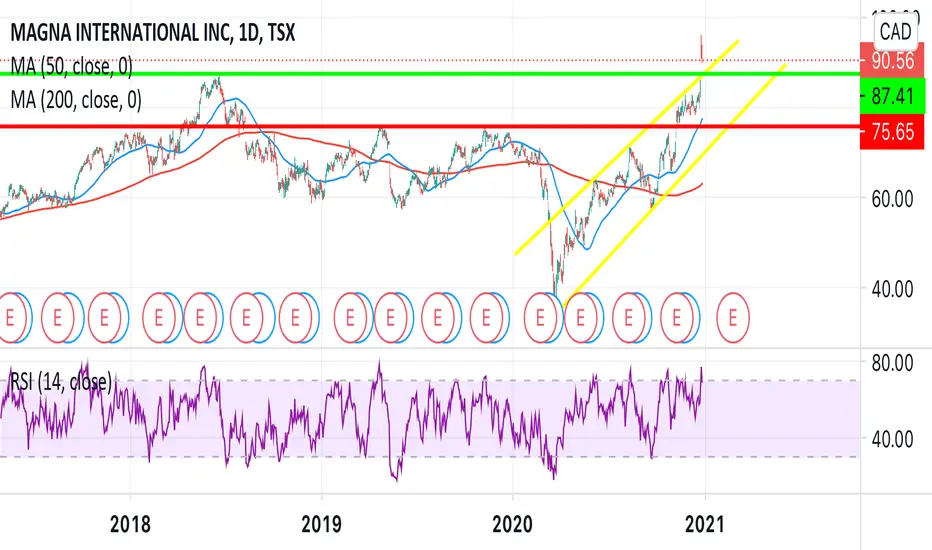The width and height of the screenshot is (932, 550).
Task: Open the last earnings marker of 2020
Action: coord(676,318)
